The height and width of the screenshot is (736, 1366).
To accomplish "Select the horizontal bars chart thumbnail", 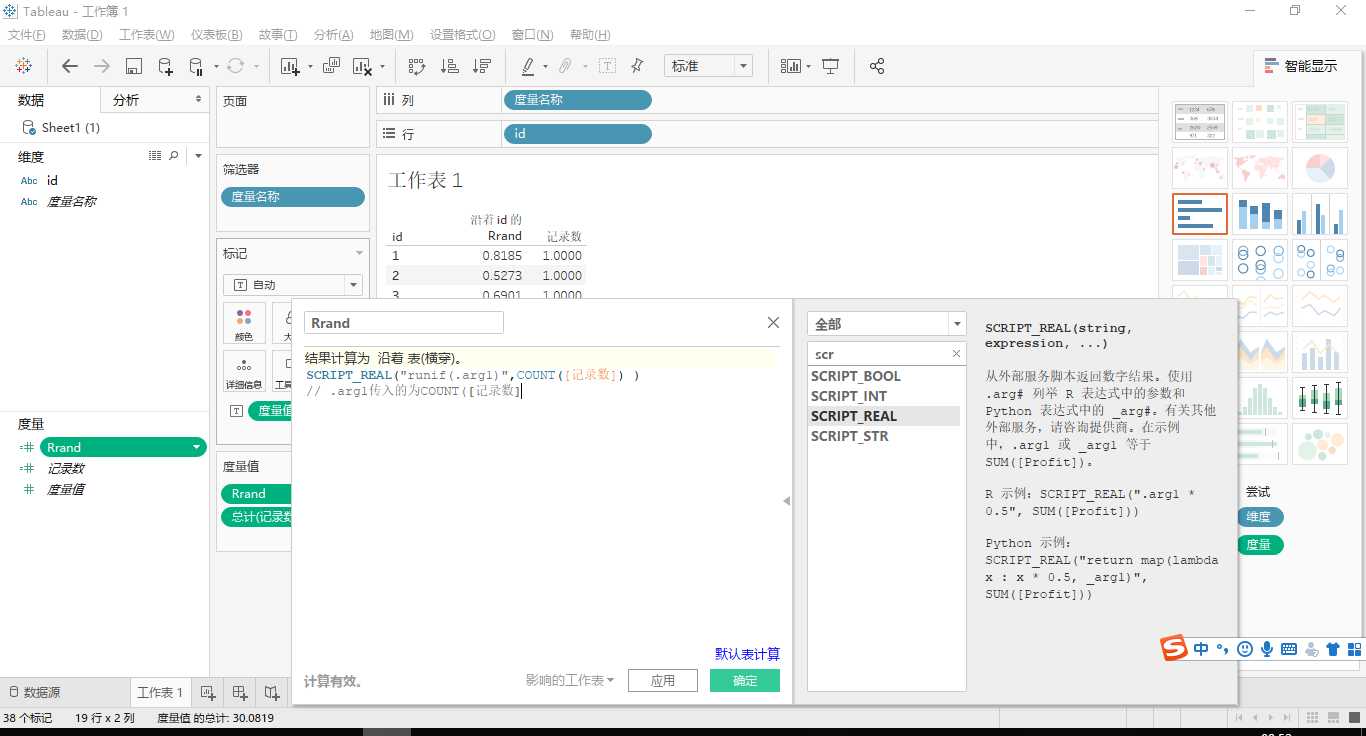I will 1200,214.
